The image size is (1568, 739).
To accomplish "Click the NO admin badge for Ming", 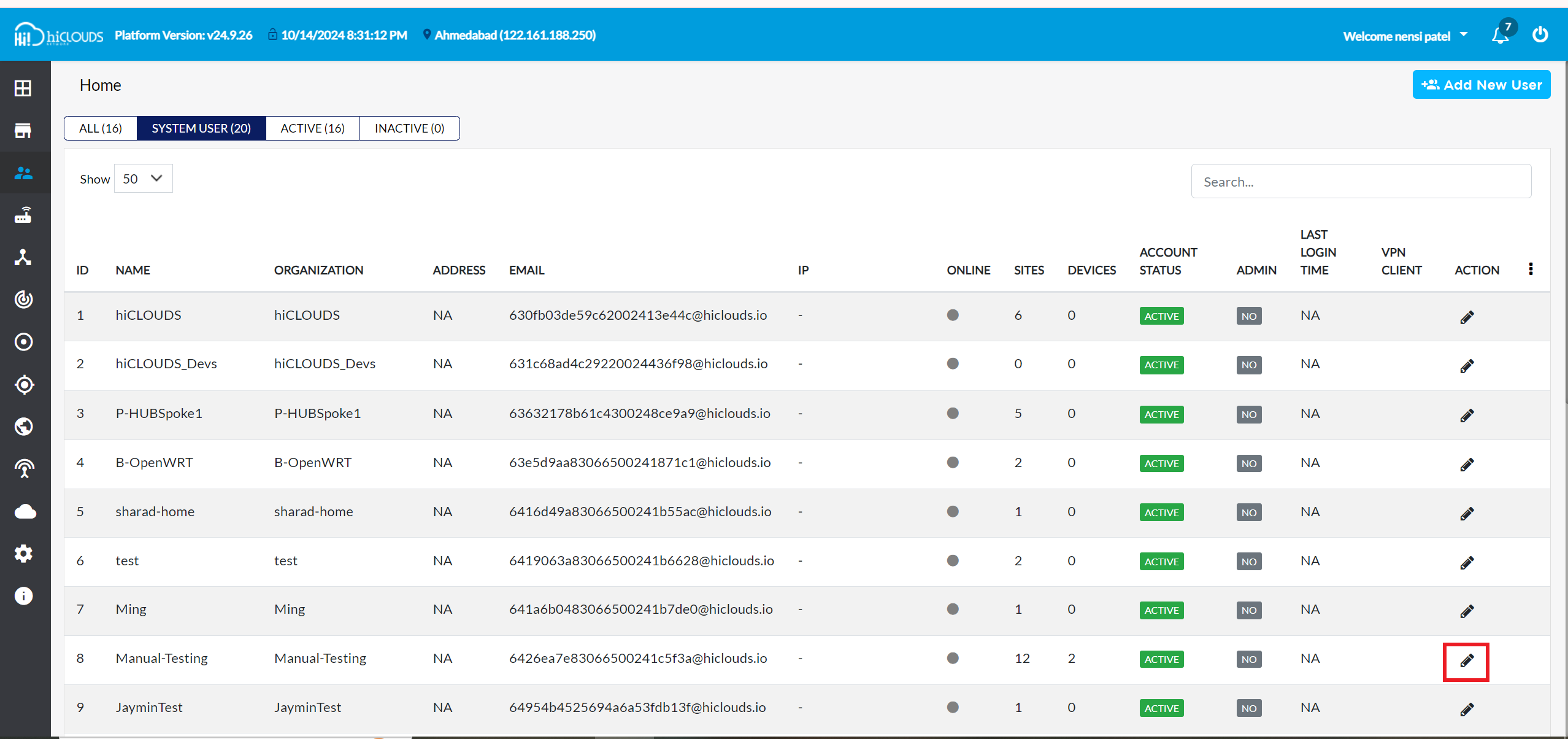I will point(1249,610).
